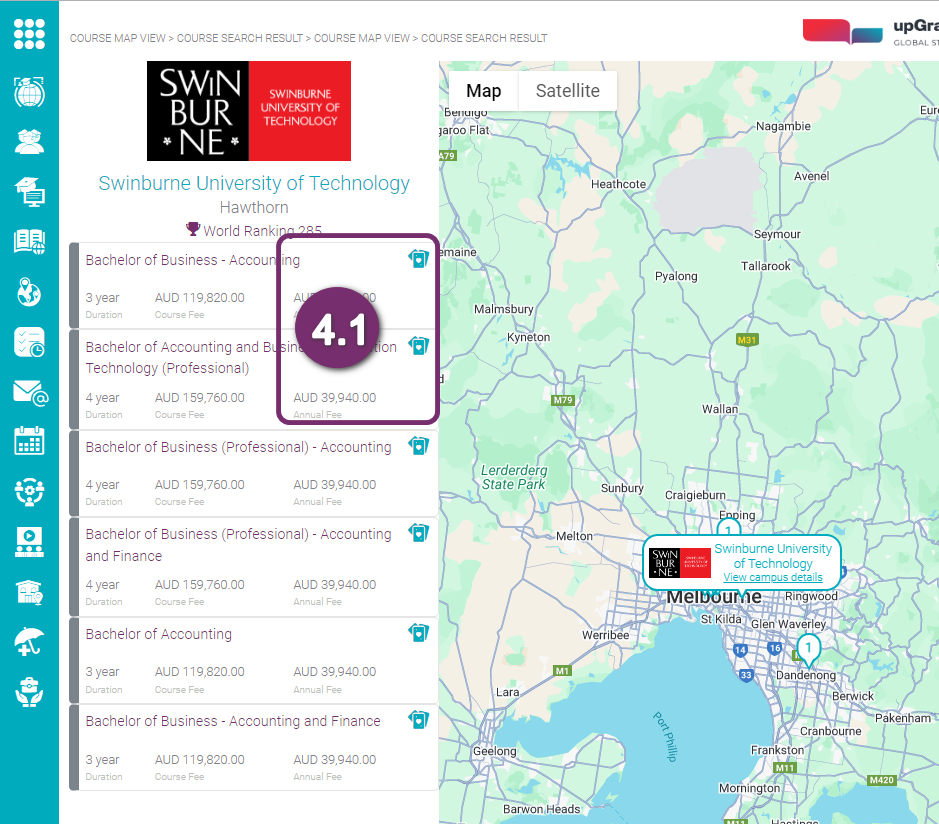939x824 pixels.
Task: Open the open-book globe sidebar icon
Action: (x=29, y=241)
